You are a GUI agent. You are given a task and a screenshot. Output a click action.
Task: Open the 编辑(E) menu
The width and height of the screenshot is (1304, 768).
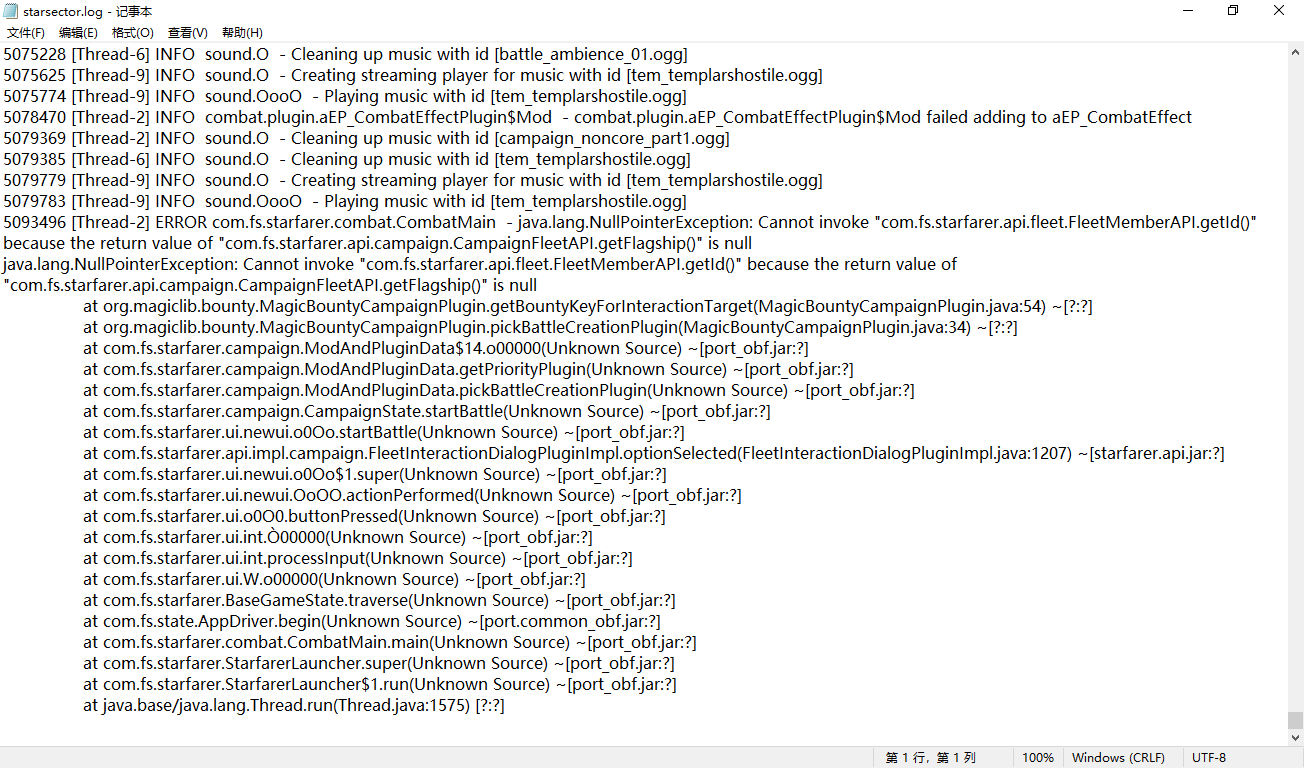[78, 33]
